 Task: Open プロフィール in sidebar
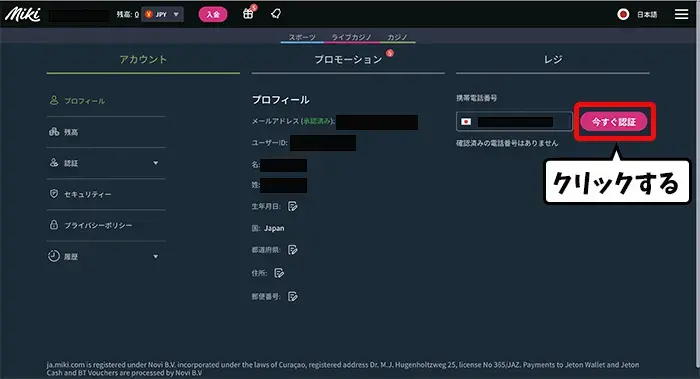(84, 101)
